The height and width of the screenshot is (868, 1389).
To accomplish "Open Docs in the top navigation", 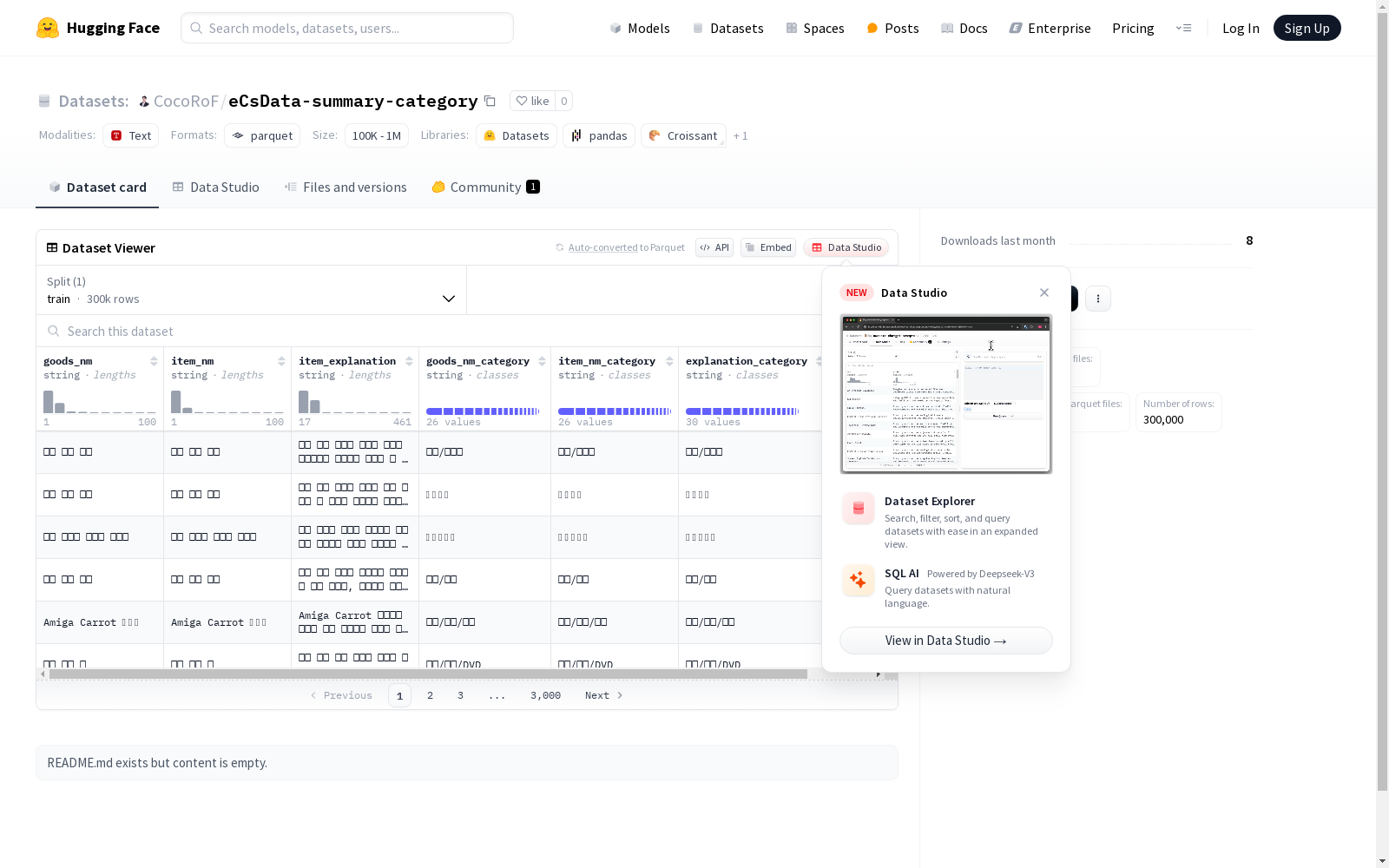I will pos(964,28).
